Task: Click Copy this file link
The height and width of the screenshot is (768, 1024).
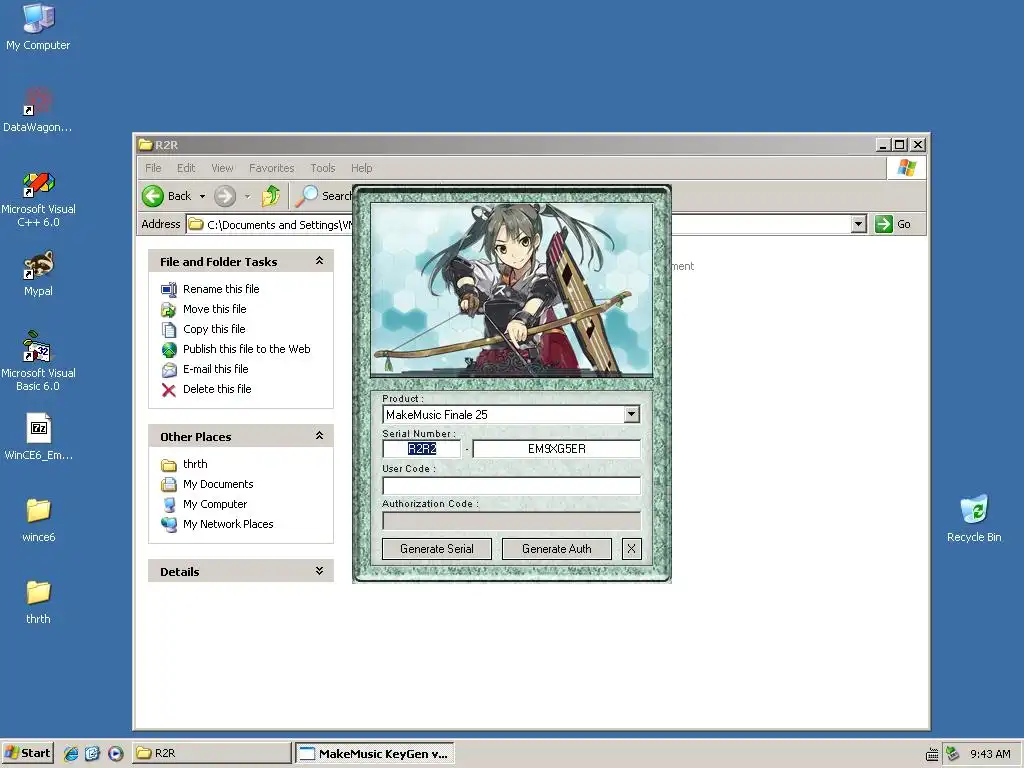Action: [214, 329]
